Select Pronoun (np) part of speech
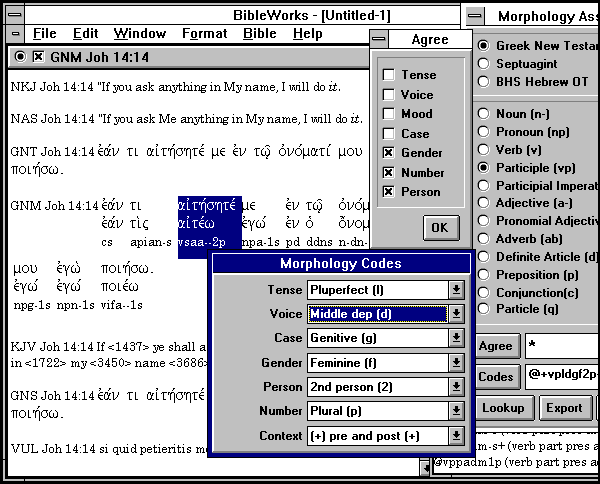The width and height of the screenshot is (600, 484). (x=484, y=132)
